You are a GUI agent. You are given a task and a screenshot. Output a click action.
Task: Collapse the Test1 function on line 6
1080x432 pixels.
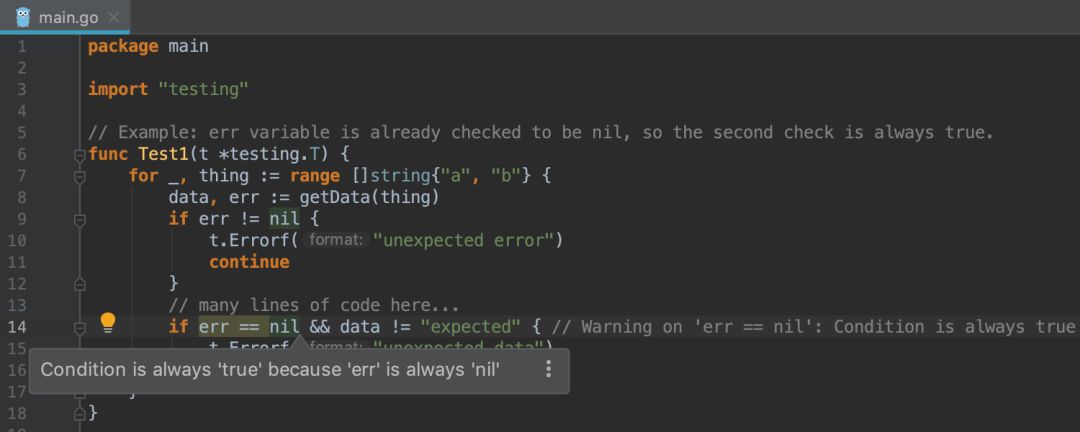(79, 155)
